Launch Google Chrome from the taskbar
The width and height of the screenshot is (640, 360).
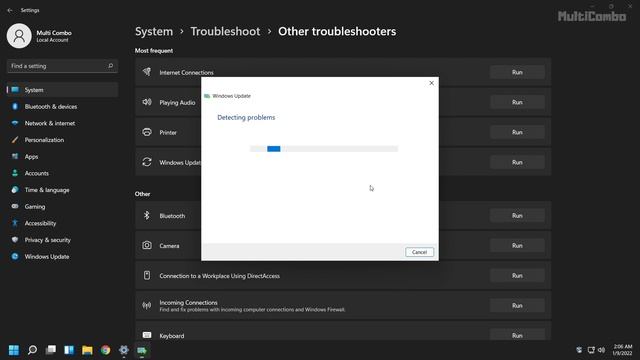tap(105, 350)
